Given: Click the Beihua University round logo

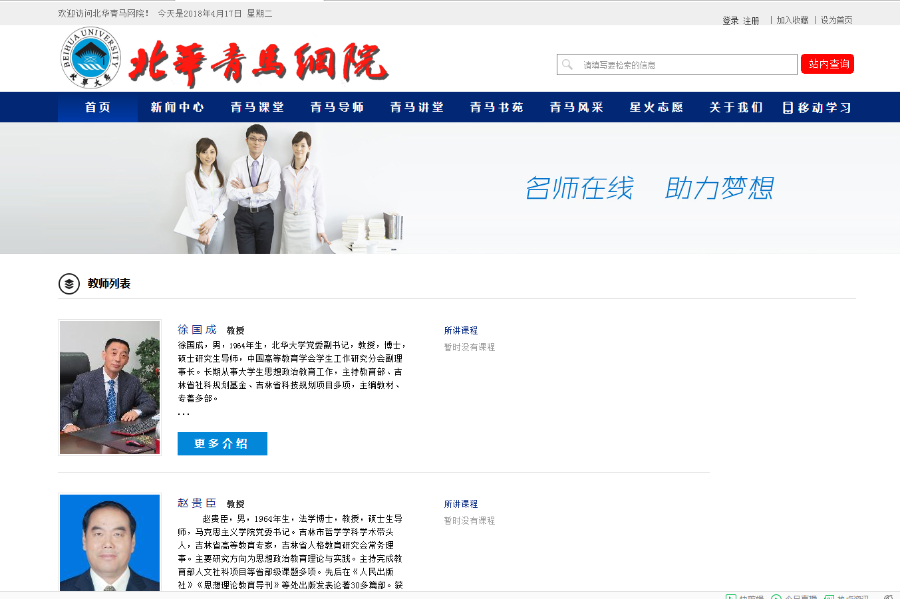Looking at the screenshot, I should point(91,58).
